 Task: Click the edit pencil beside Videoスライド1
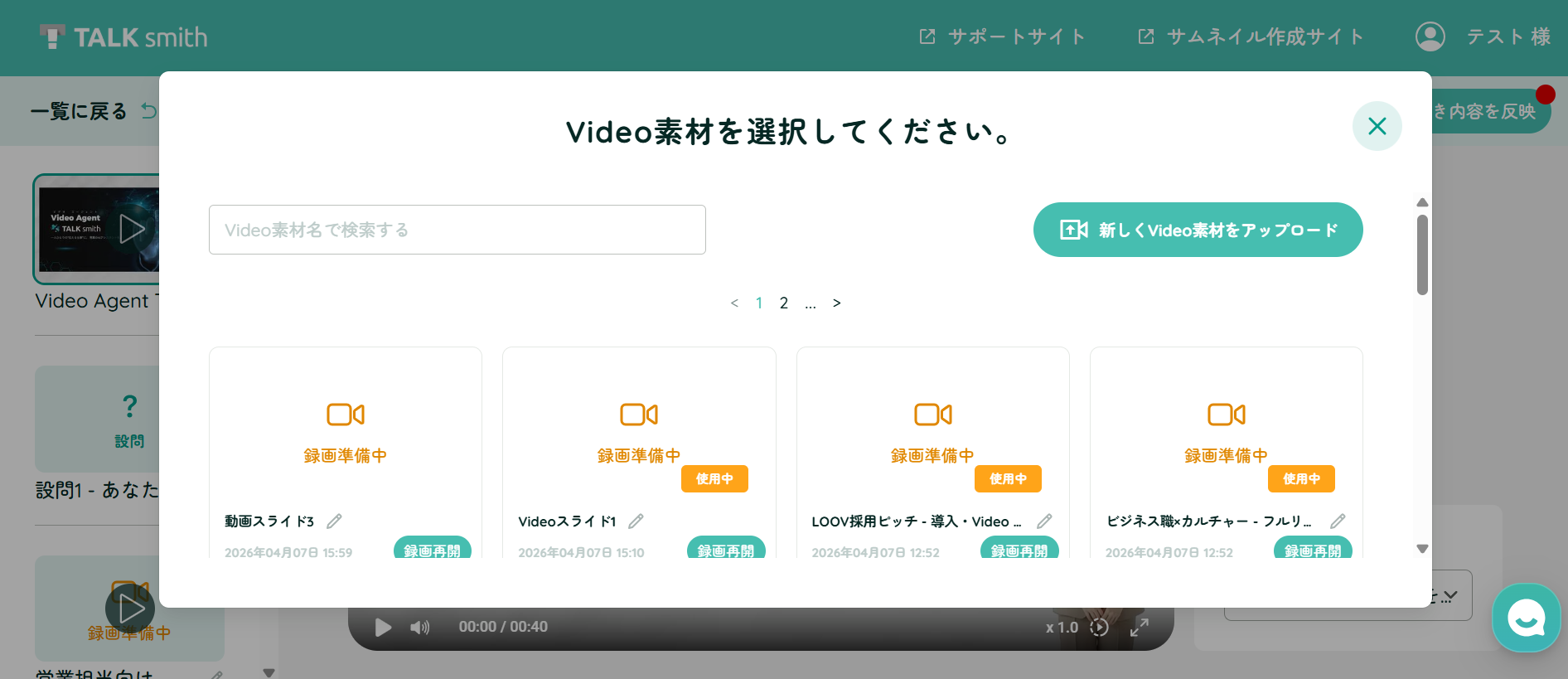point(636,521)
